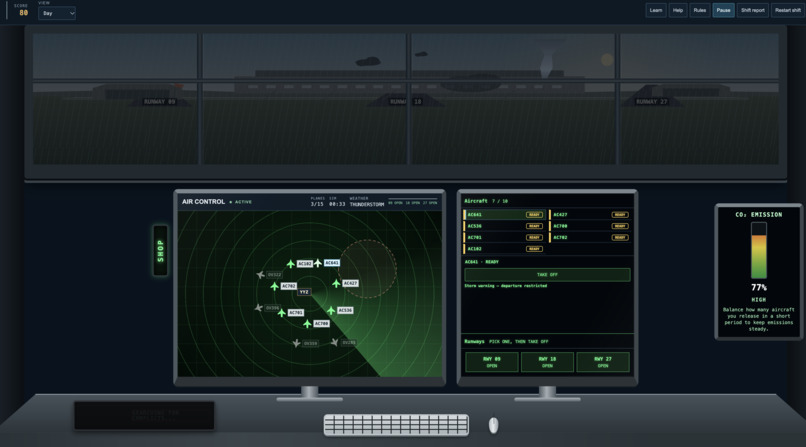Open the Help menu

point(678,10)
